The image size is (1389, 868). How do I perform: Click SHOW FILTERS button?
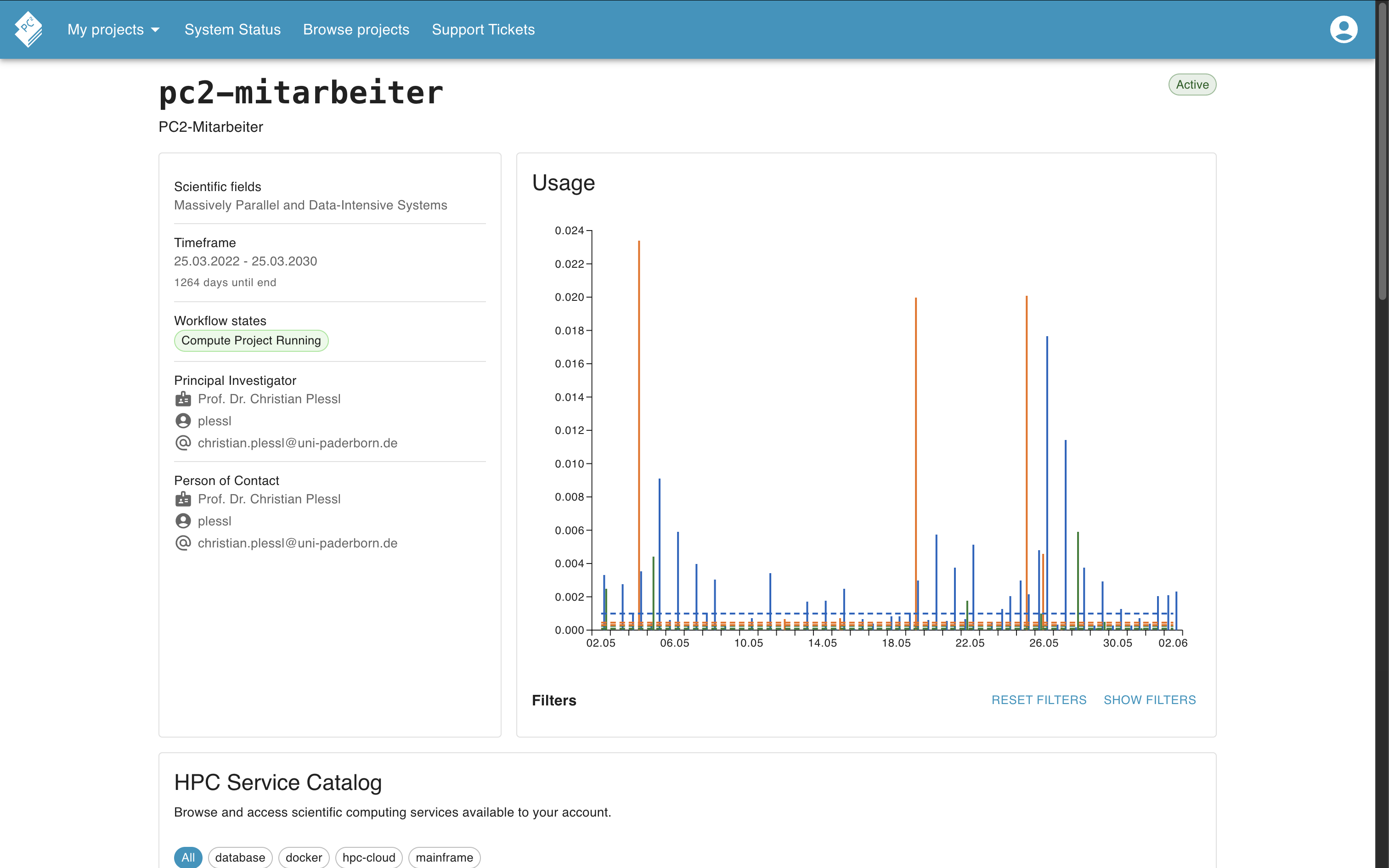tap(1150, 700)
